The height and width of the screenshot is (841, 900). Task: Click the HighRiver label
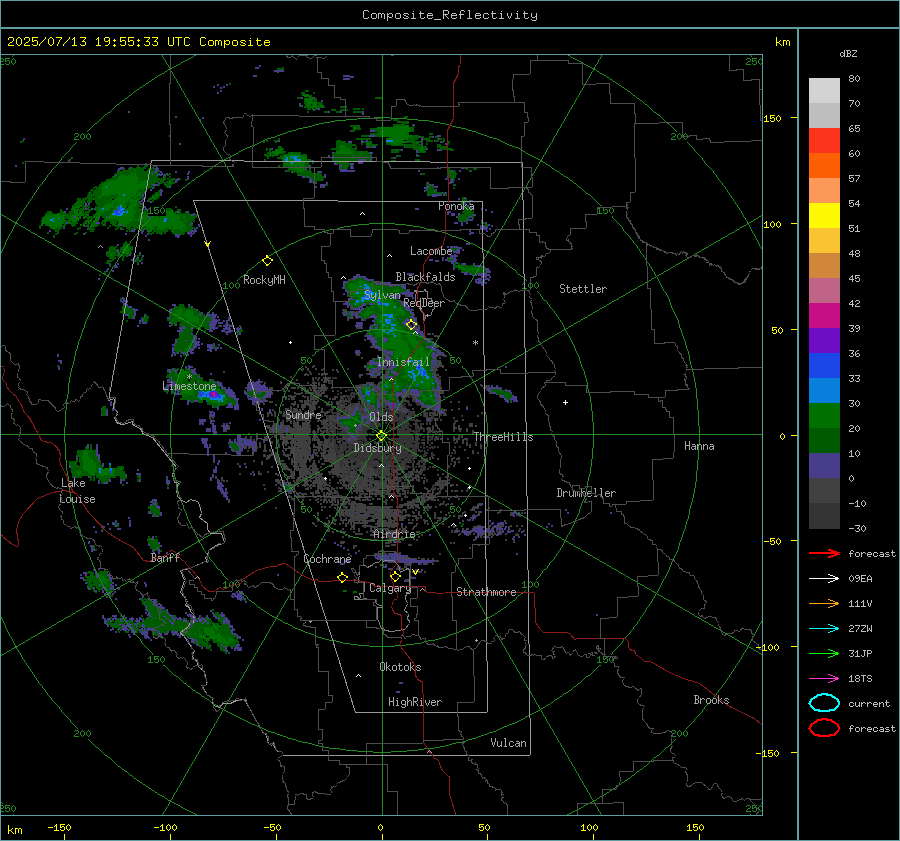click(x=415, y=702)
